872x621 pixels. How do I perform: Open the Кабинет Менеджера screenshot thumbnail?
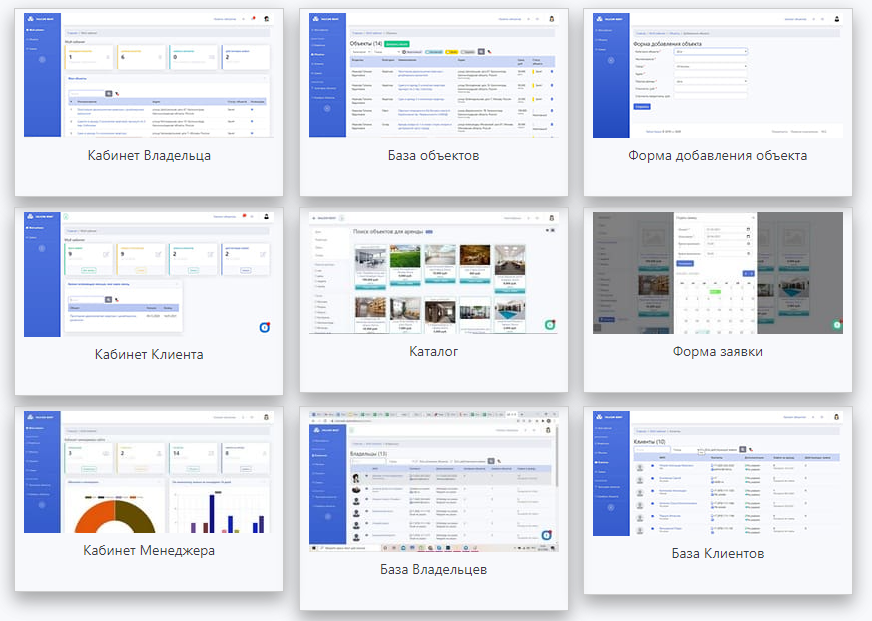148,470
